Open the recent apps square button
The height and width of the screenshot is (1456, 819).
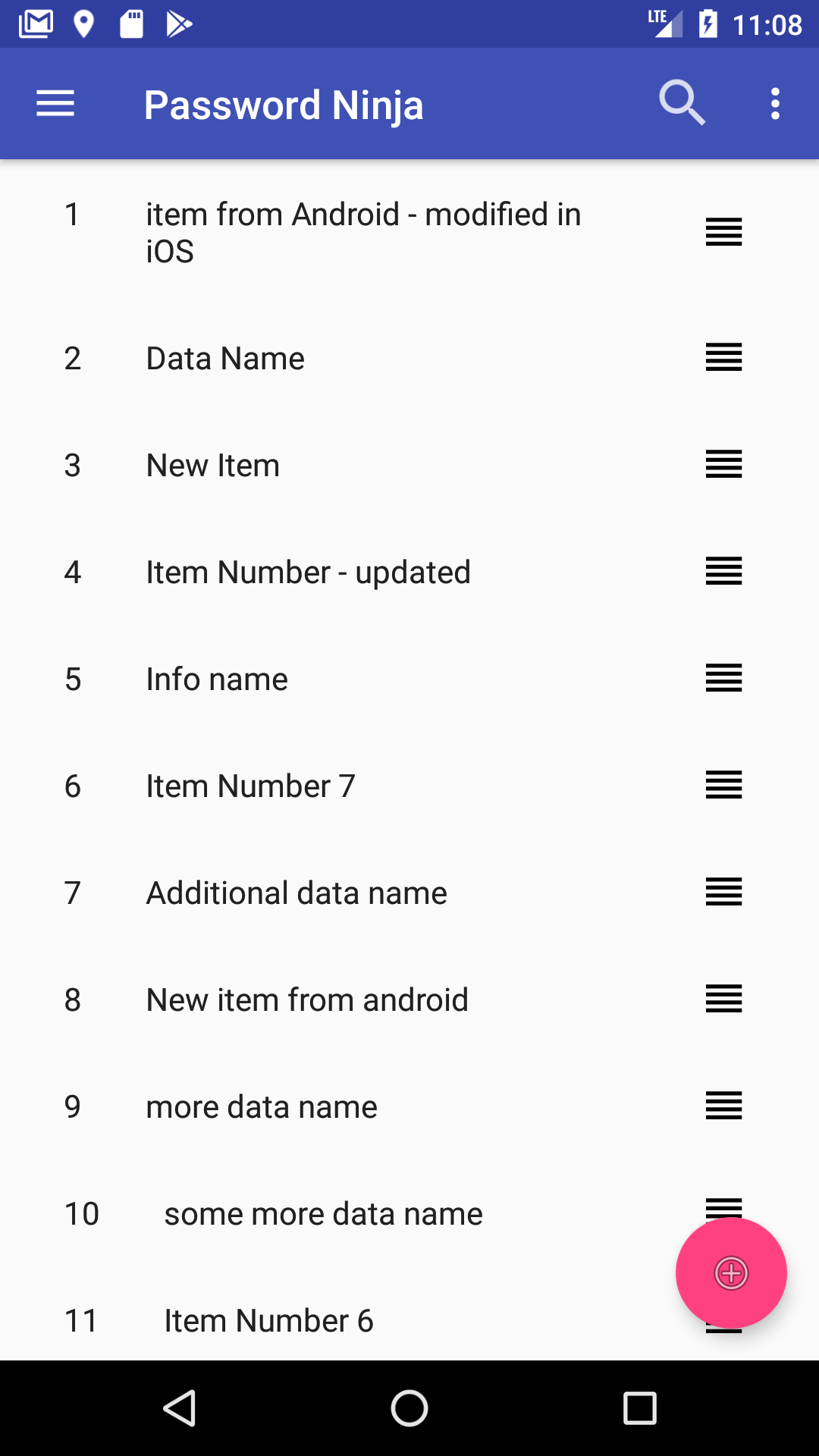(639, 1408)
